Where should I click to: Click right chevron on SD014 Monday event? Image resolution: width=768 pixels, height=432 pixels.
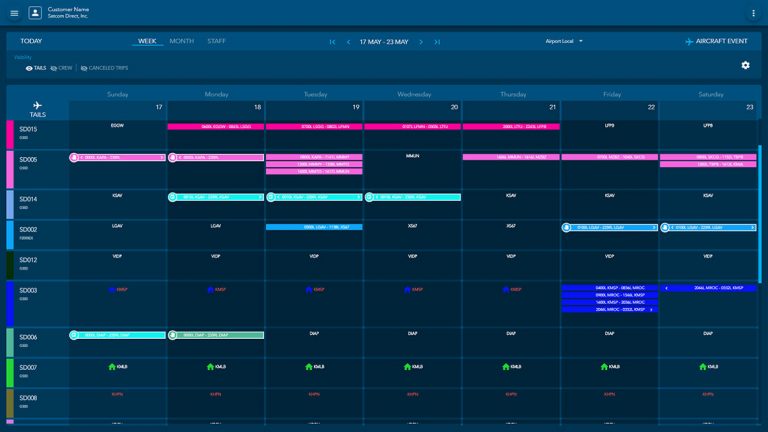point(260,197)
